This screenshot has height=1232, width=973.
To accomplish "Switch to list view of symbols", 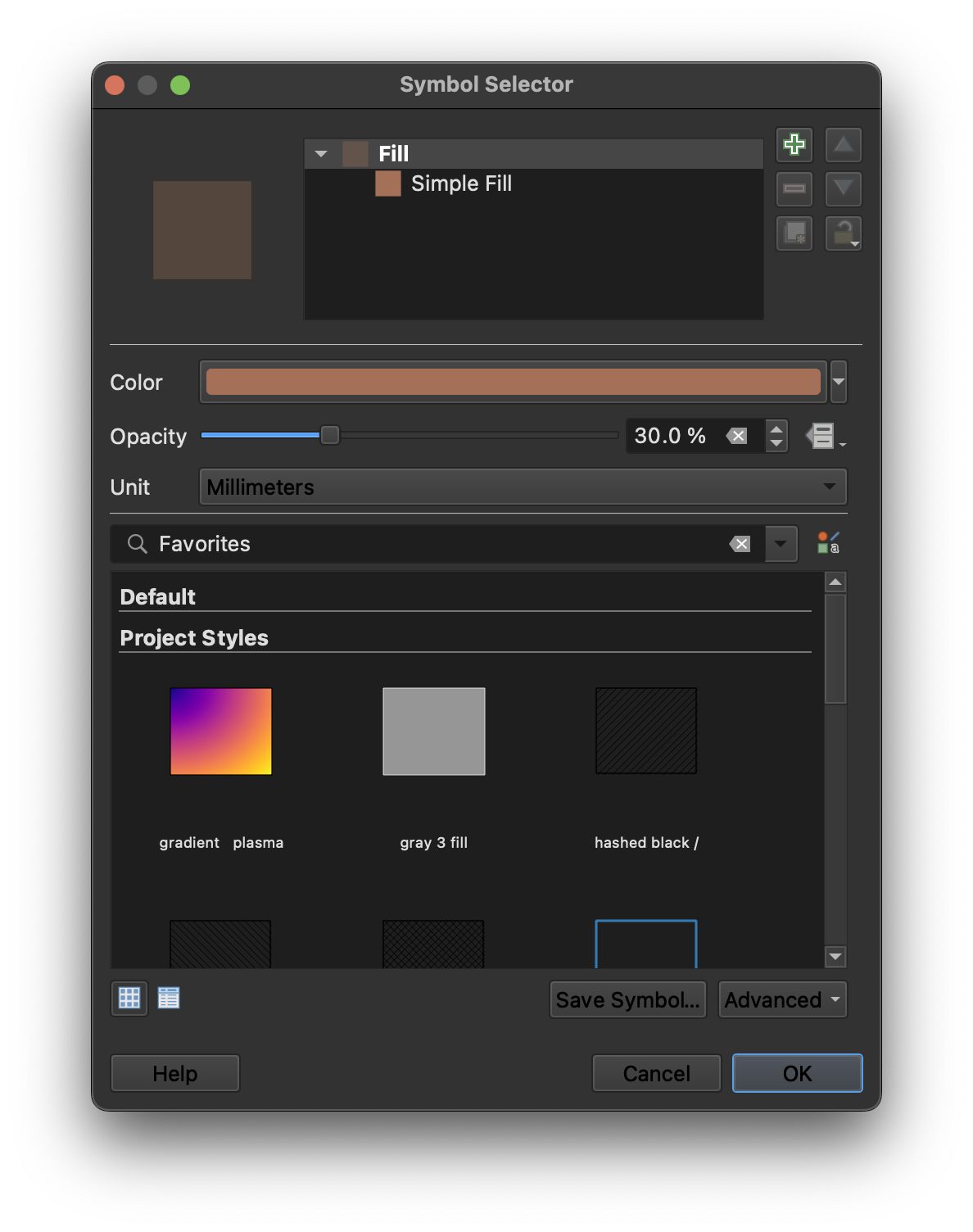I will 169,998.
